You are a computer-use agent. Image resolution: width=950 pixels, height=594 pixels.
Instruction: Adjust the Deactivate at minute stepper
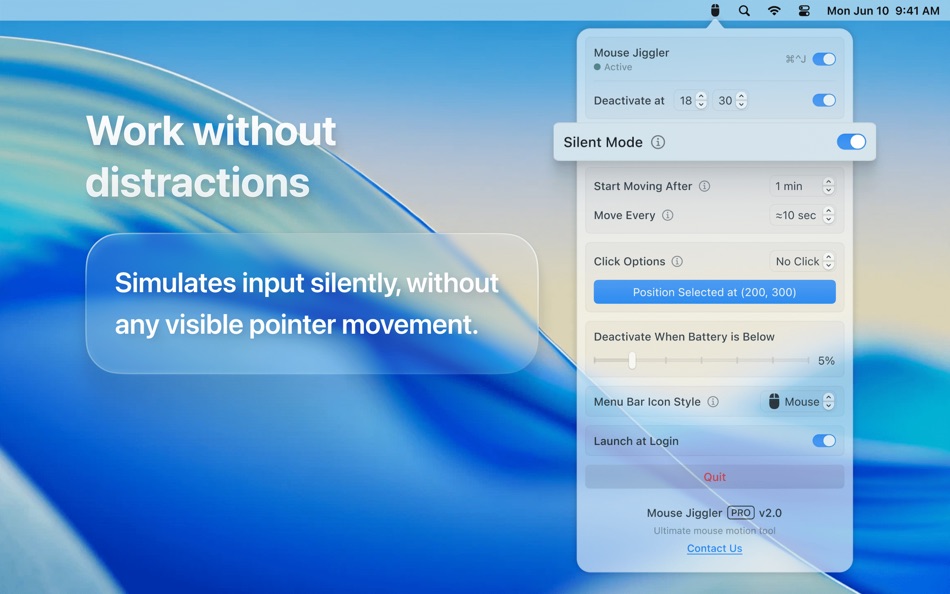point(741,101)
